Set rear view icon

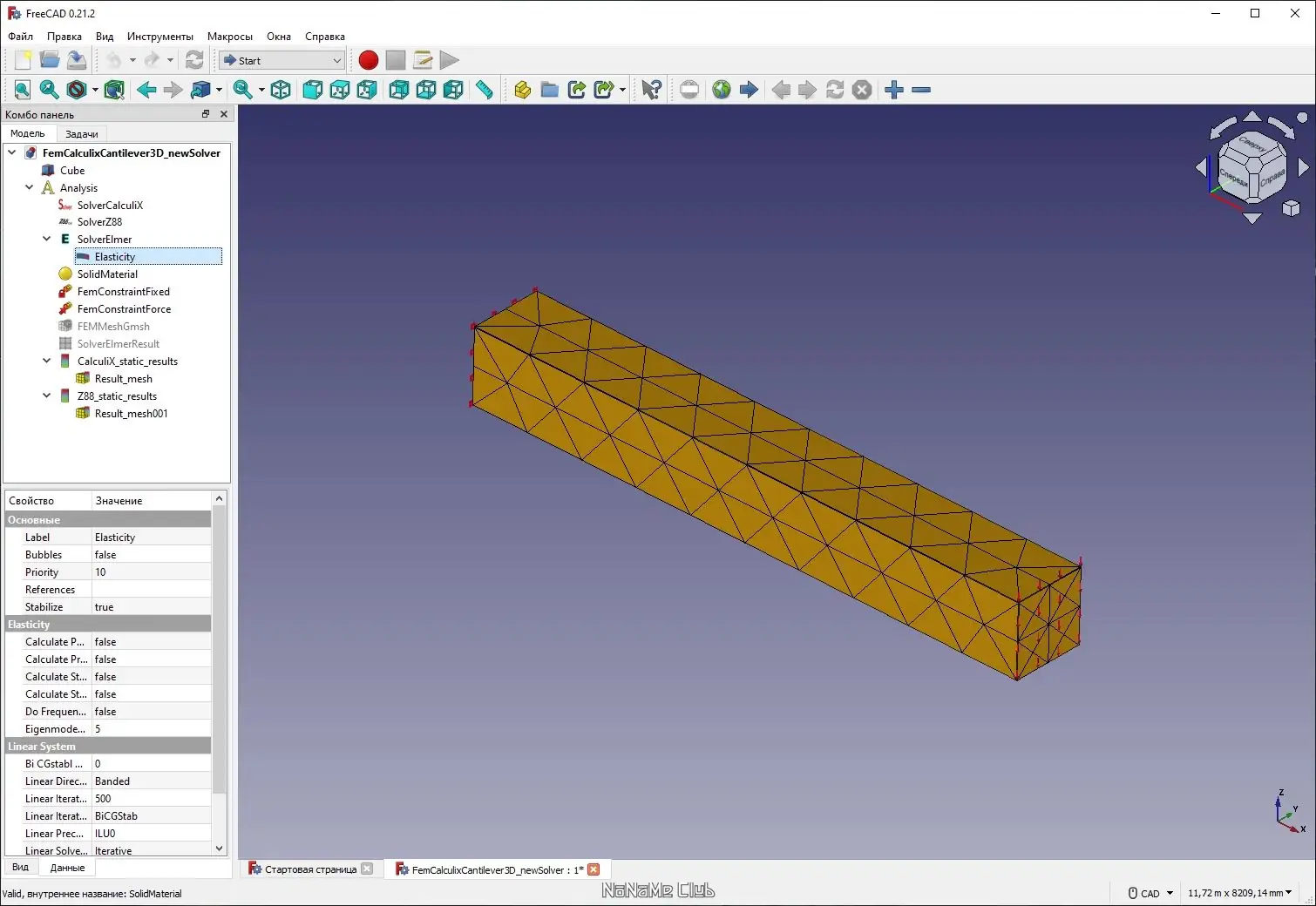[399, 90]
